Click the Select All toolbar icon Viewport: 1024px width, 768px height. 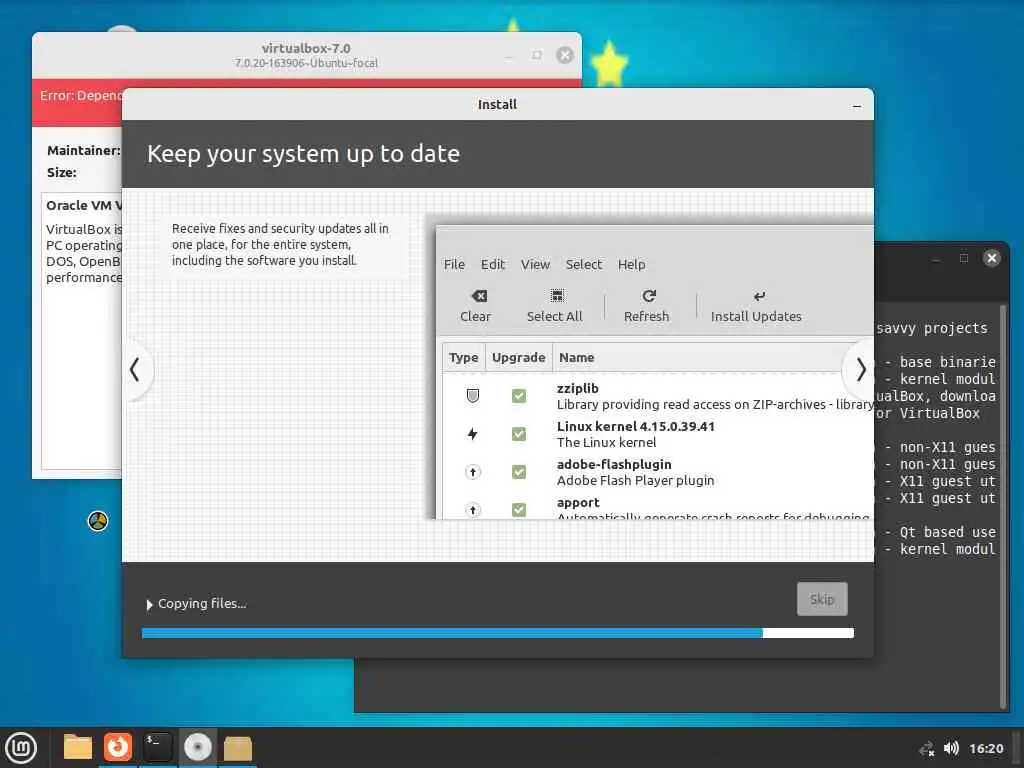click(x=557, y=296)
